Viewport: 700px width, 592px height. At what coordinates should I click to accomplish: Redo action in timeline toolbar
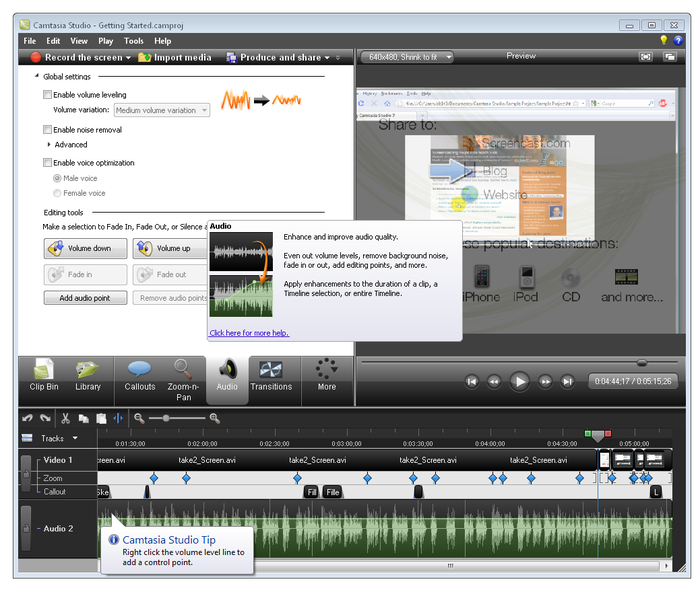tap(45, 418)
